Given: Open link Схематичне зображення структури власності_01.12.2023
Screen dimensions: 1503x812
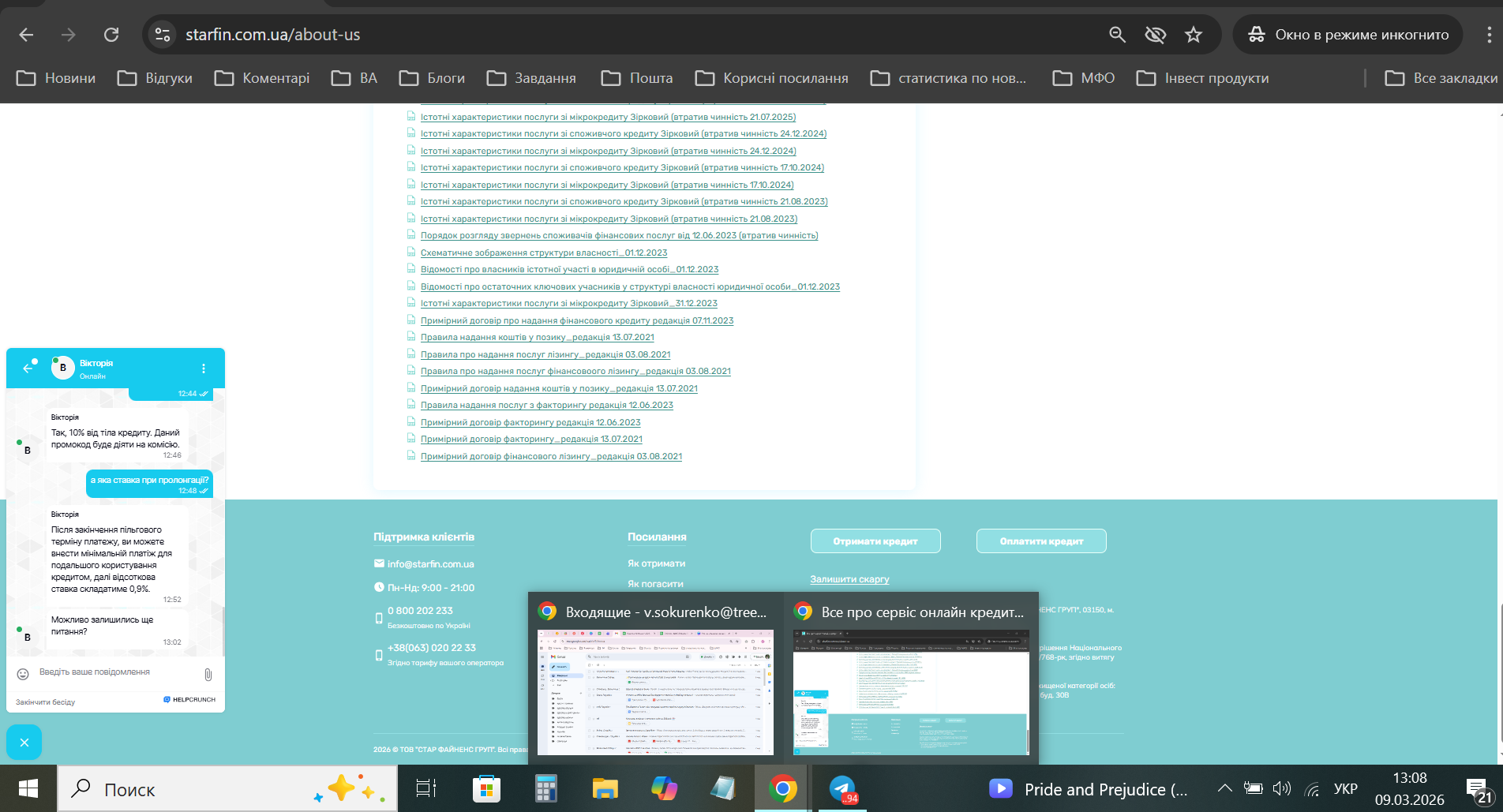Looking at the screenshot, I should click(544, 253).
